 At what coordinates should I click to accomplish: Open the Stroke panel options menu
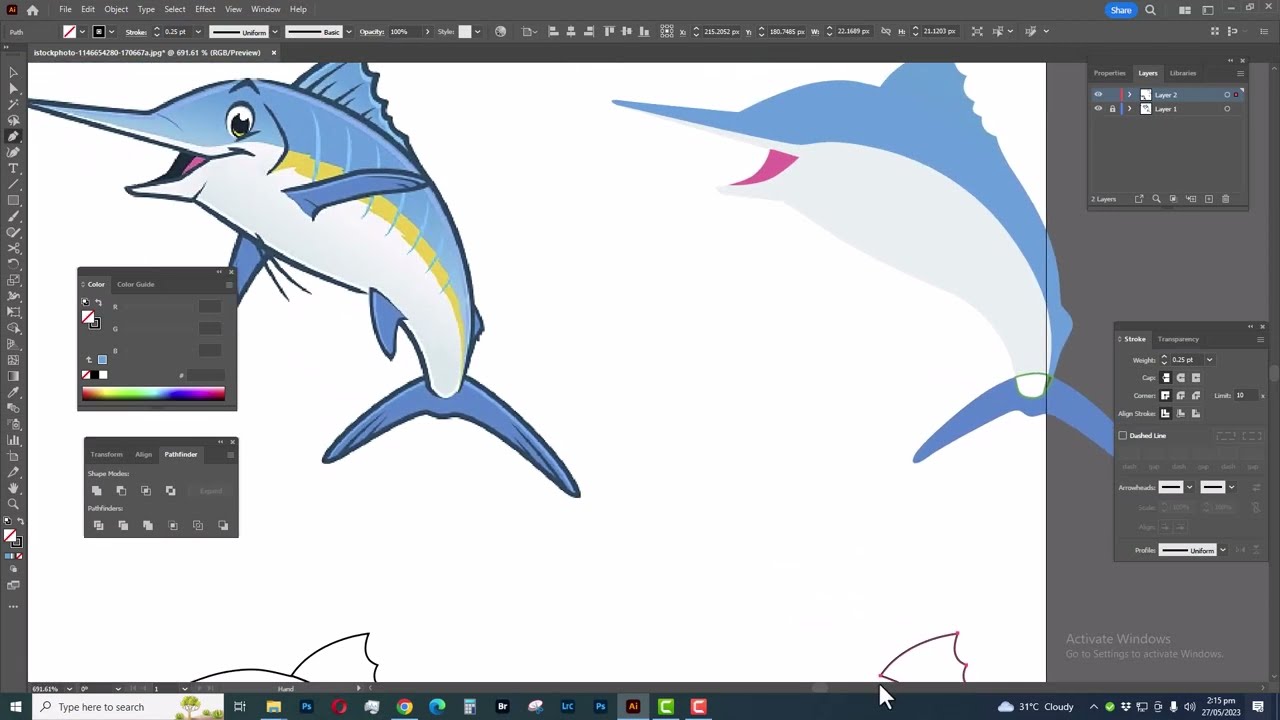point(1260,339)
